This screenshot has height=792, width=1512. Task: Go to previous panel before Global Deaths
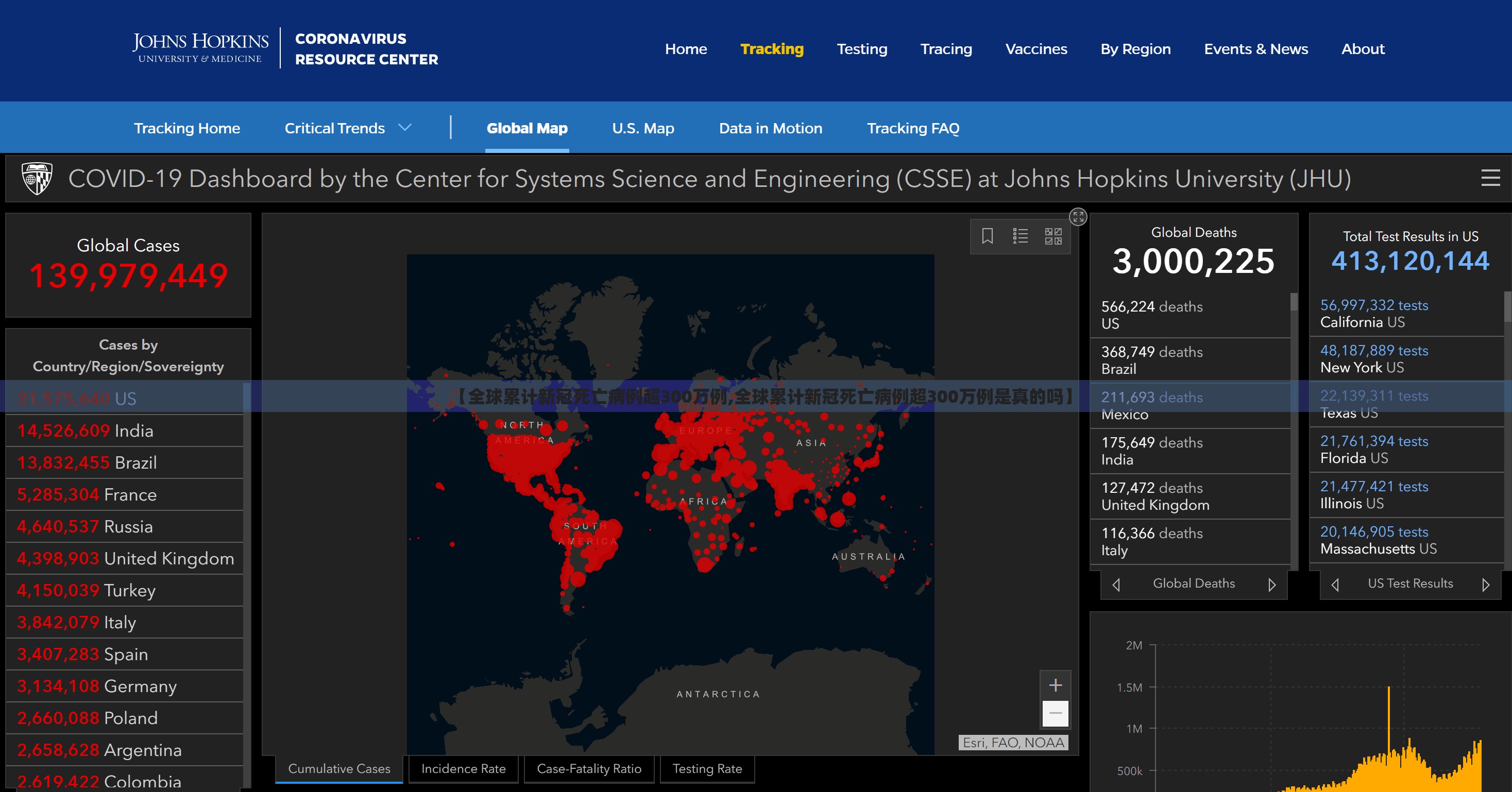(1116, 584)
